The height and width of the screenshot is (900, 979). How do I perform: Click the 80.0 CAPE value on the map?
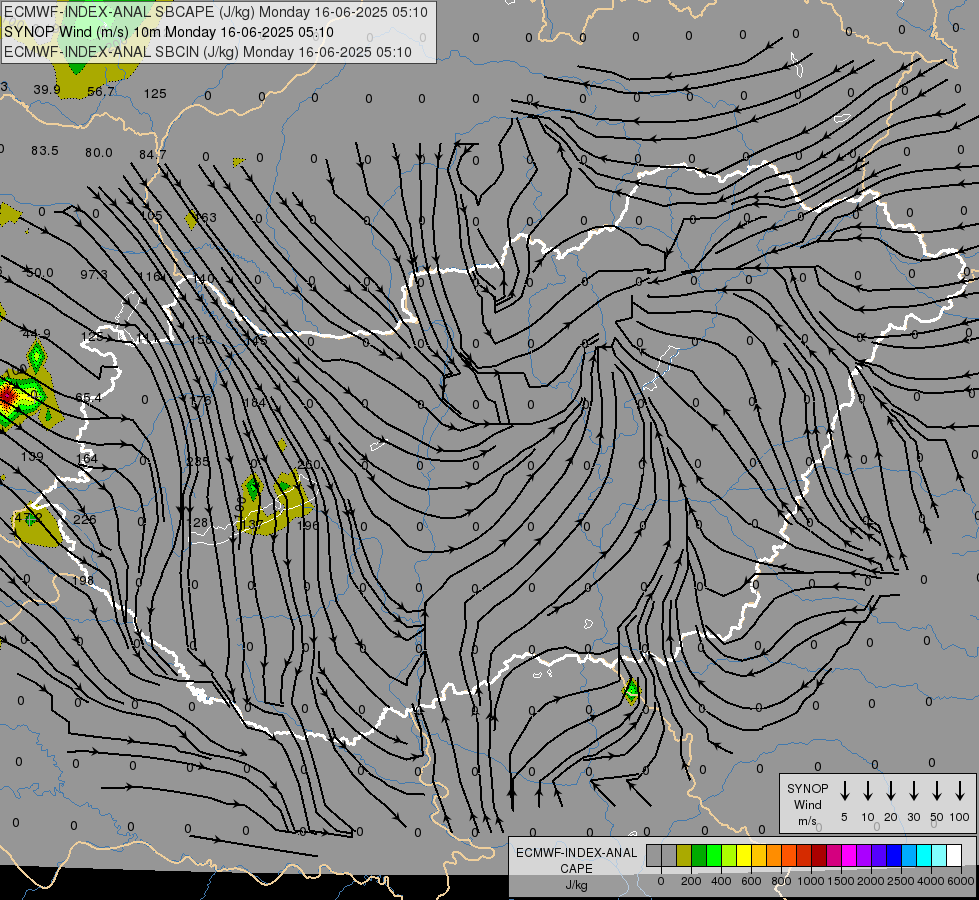(99, 152)
